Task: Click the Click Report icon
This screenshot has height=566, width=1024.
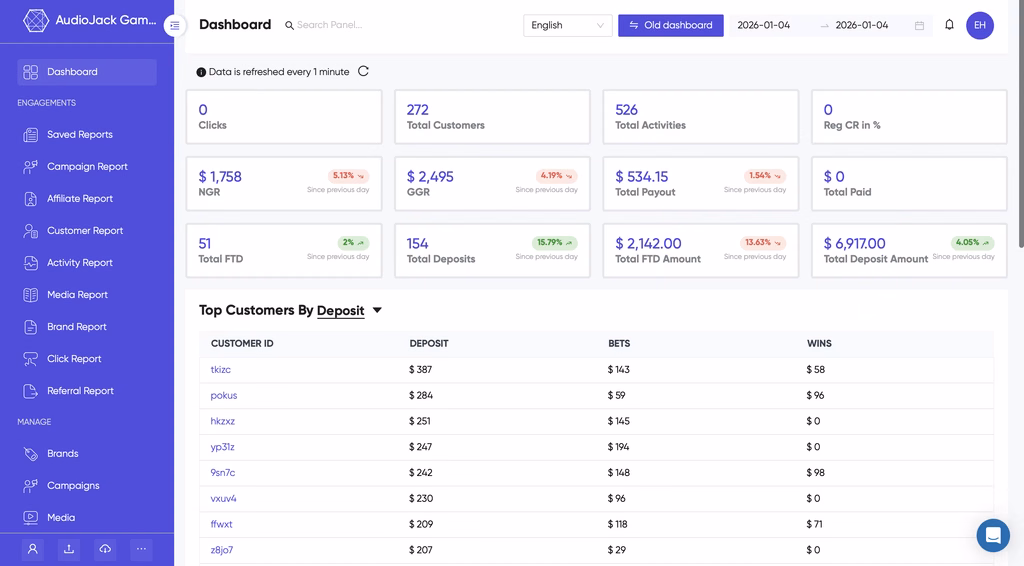Action: tap(31, 358)
